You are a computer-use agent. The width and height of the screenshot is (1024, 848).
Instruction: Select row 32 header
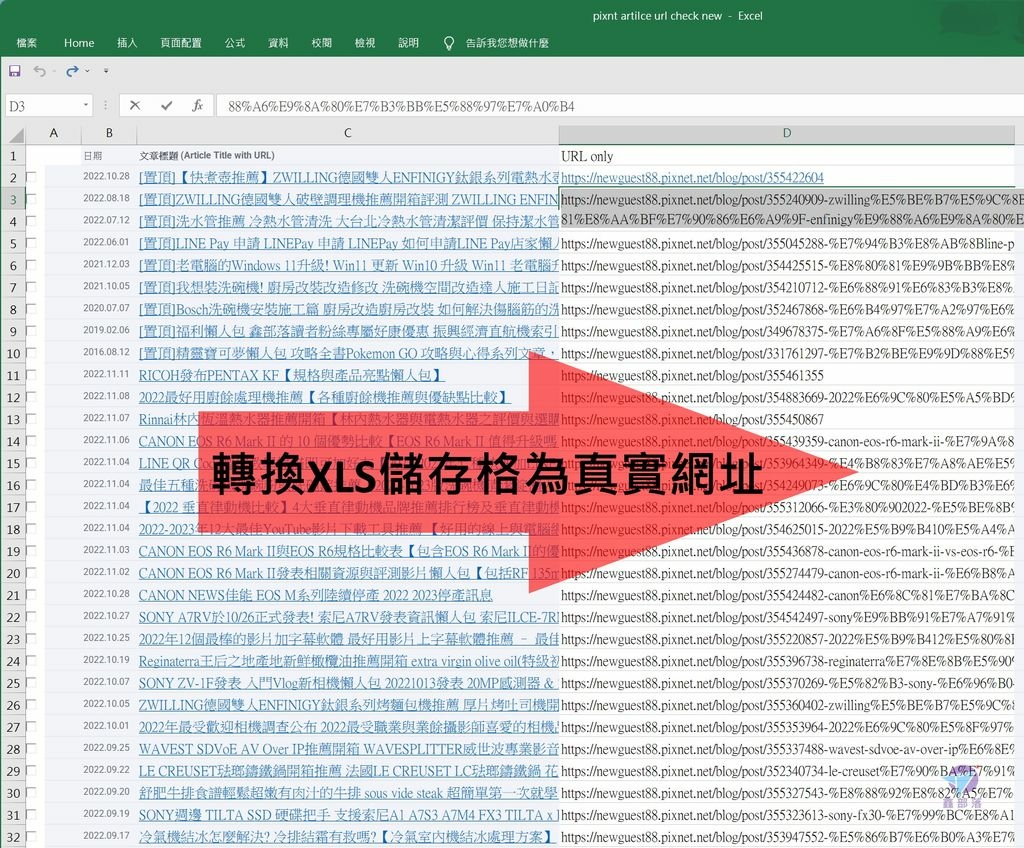[x=13, y=838]
